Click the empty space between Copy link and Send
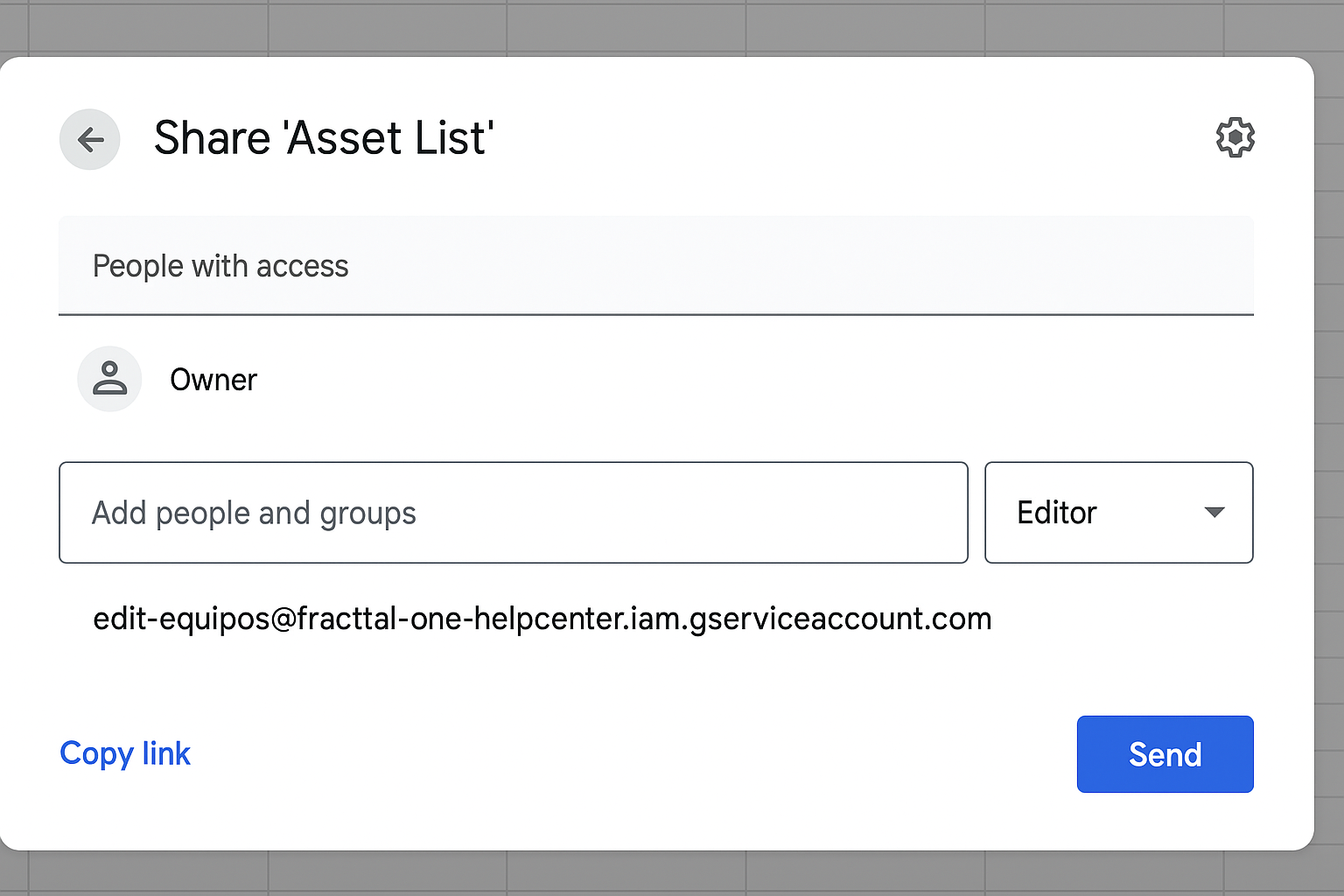The height and width of the screenshot is (896, 1344). pyautogui.click(x=630, y=753)
